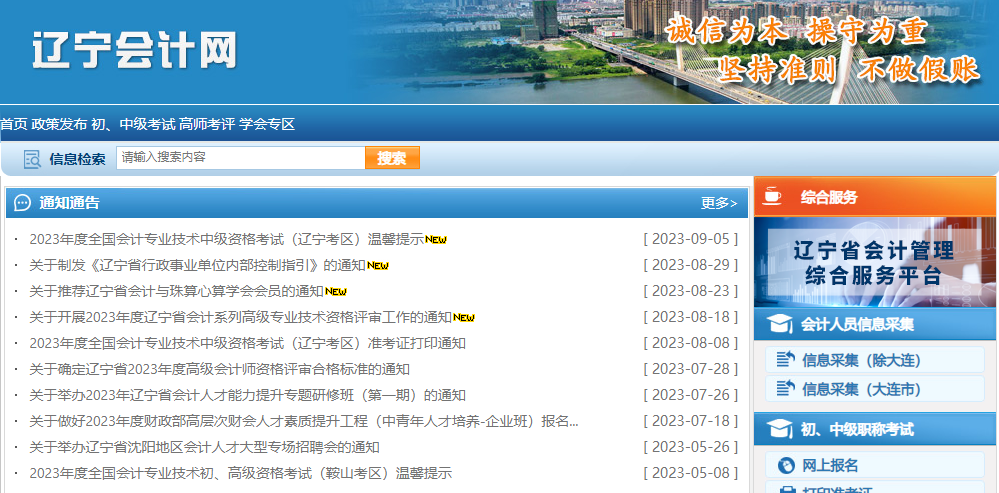This screenshot has height=493, width=999.
Task: Open the 政策发布 navigation item
Action: (59, 124)
